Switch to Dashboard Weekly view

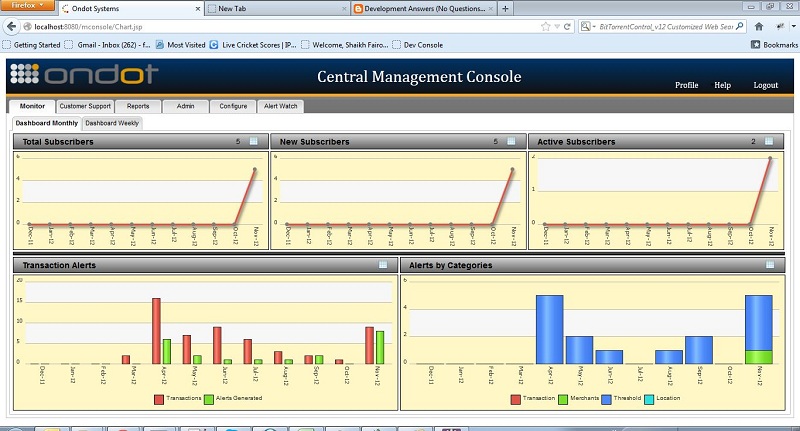(112, 123)
